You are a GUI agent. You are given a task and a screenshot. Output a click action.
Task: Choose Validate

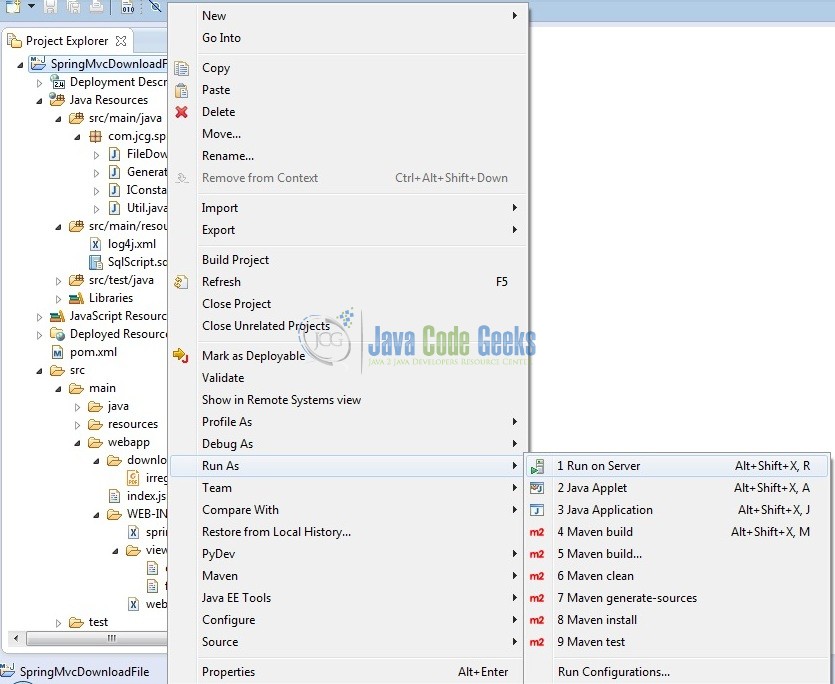tap(348, 378)
